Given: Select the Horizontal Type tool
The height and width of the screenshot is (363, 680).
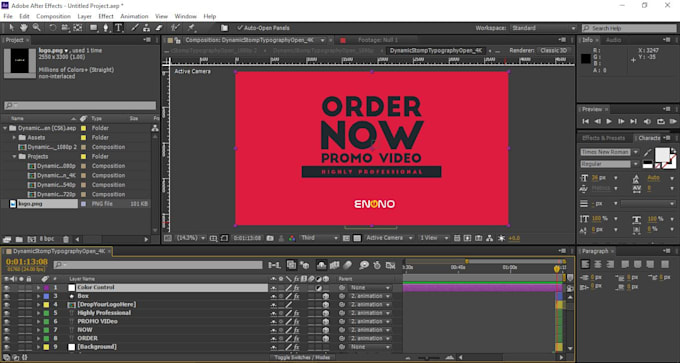Looking at the screenshot, I should [x=118, y=28].
